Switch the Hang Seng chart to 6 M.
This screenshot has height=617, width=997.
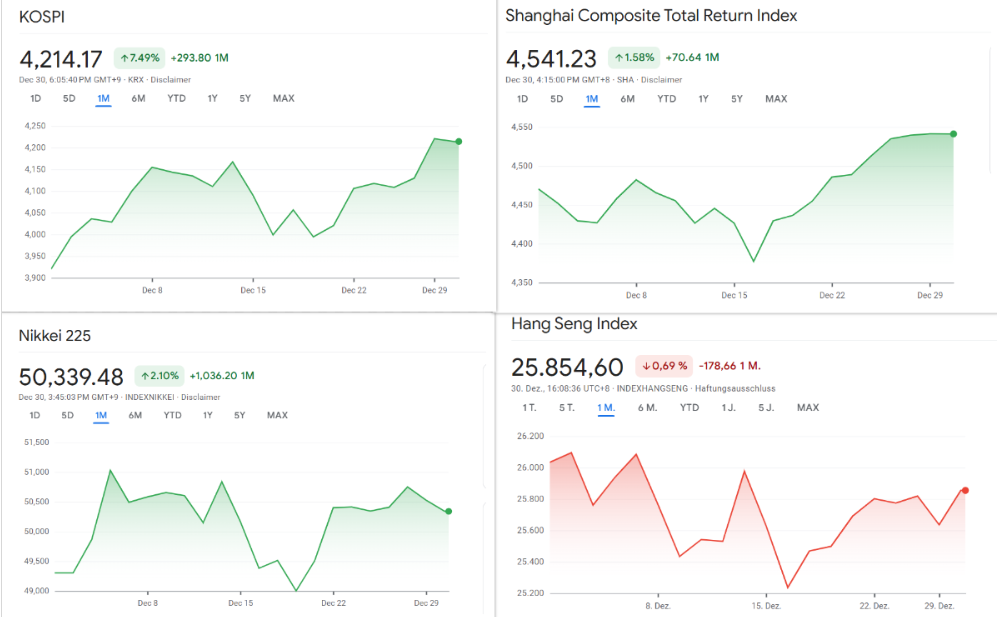click(646, 407)
